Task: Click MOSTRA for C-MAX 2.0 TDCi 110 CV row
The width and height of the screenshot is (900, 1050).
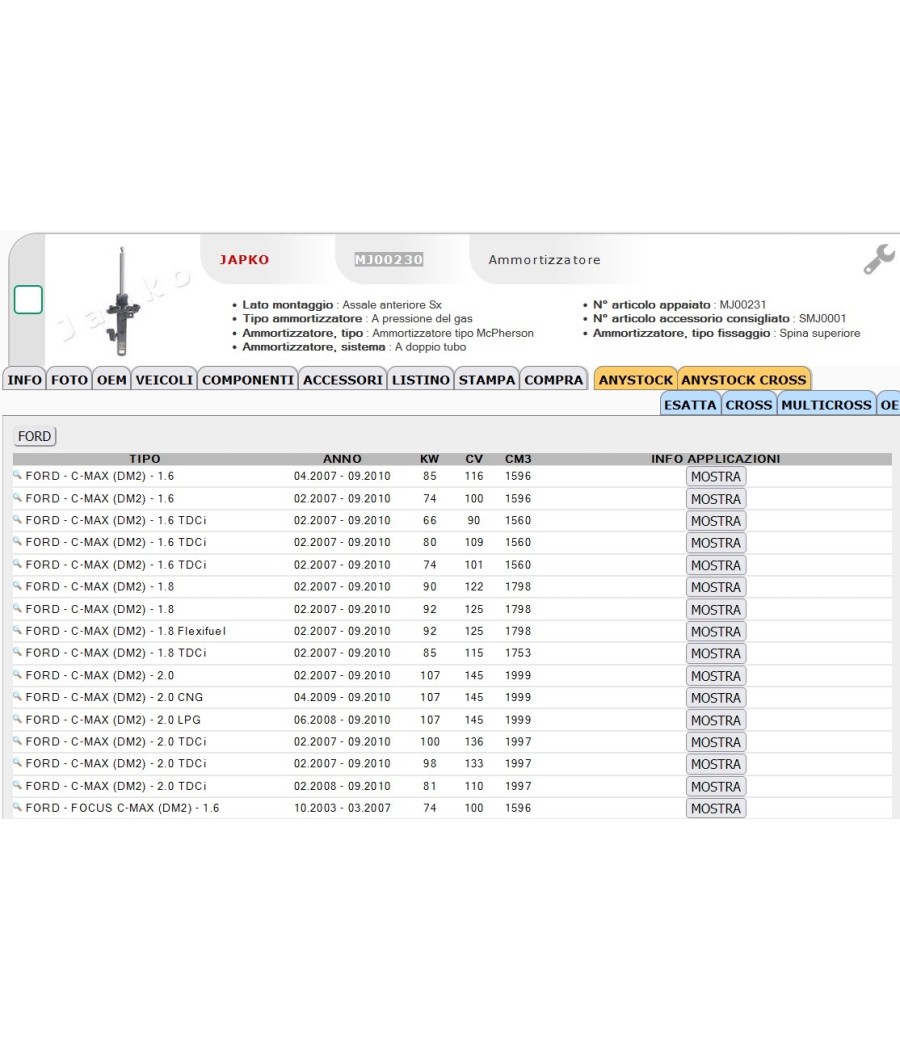Action: (x=716, y=786)
